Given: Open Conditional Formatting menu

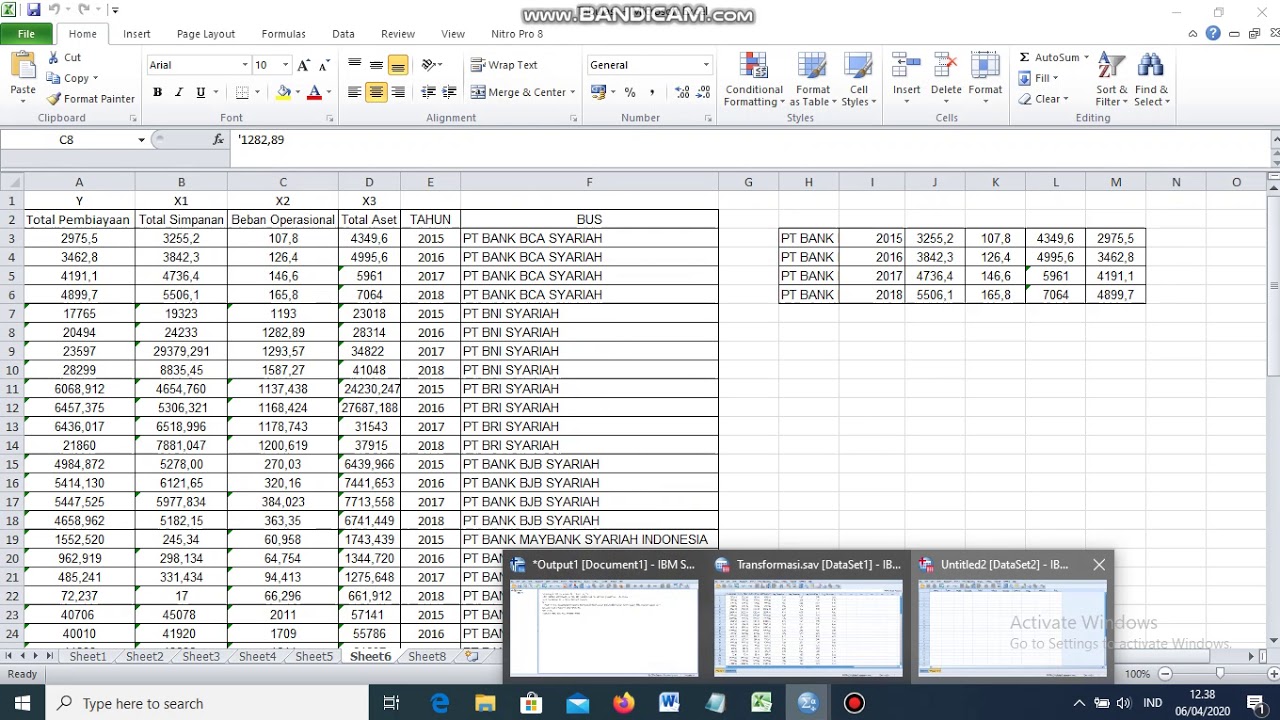Looking at the screenshot, I should point(754,79).
